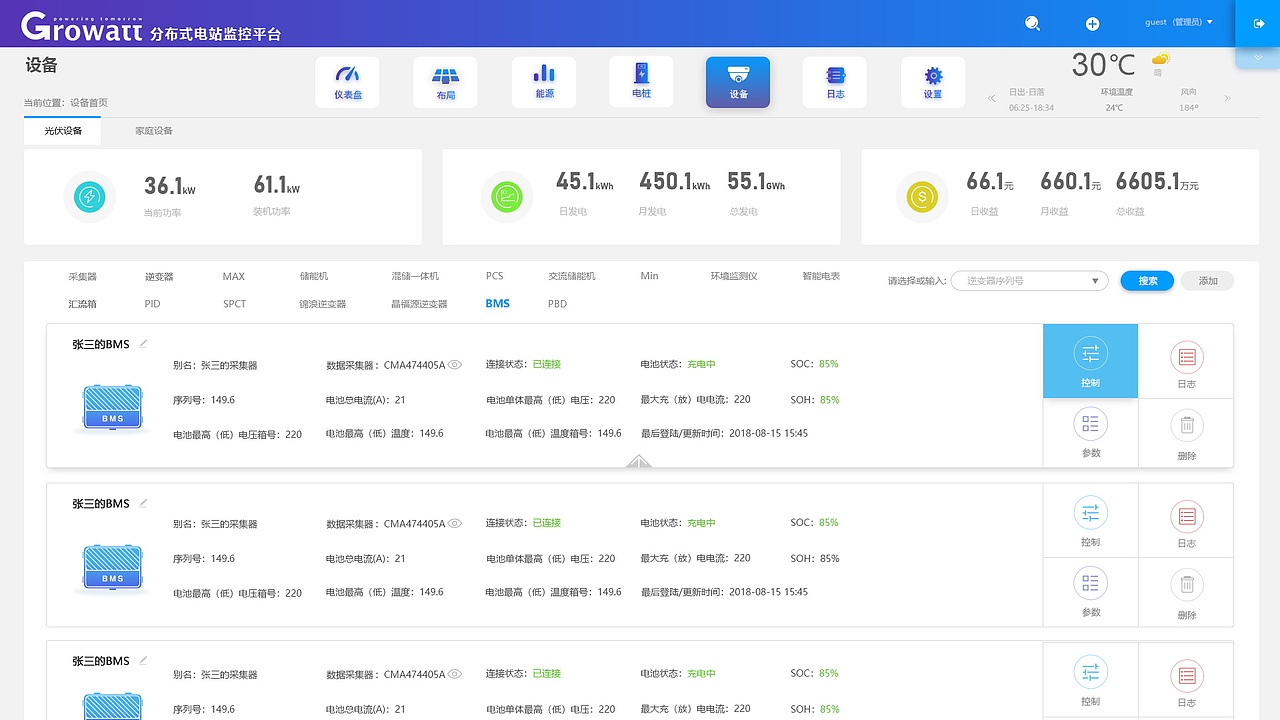The height and width of the screenshot is (720, 1280).
Task: Edit the second 张三的BMS name pencil icon
Action: [x=143, y=502]
